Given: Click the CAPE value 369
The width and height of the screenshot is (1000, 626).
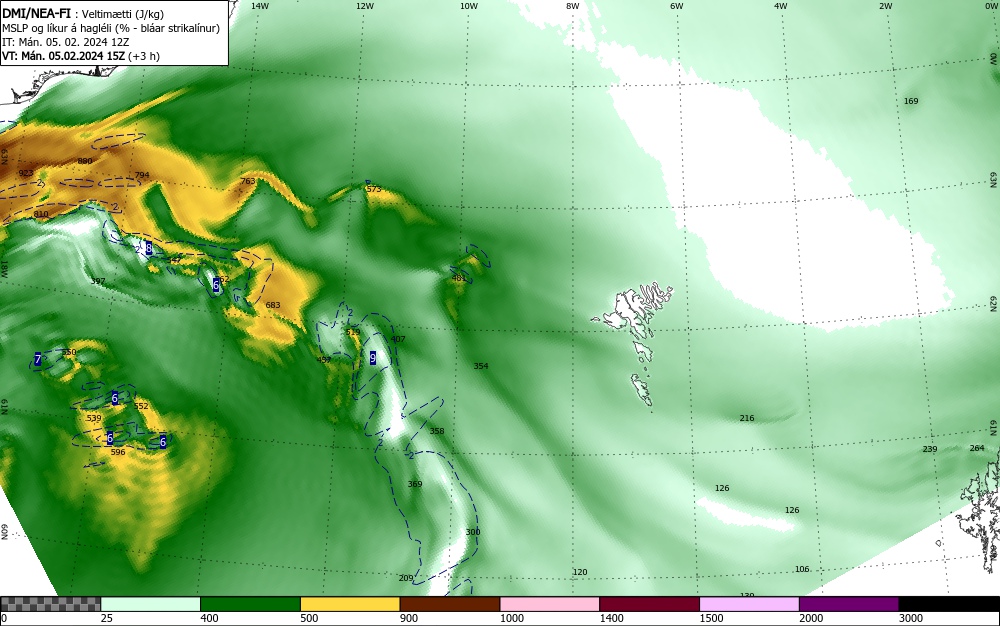Looking at the screenshot, I should 415,484.
